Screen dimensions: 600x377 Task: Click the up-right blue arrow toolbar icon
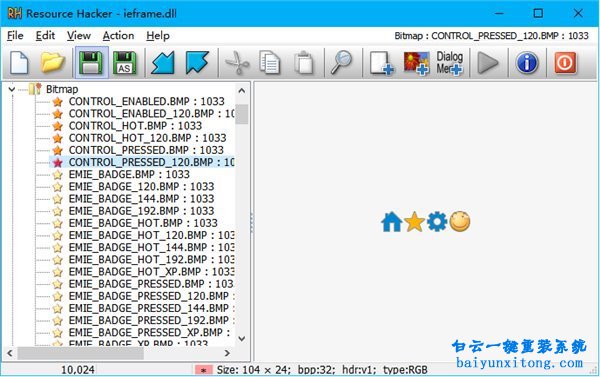tap(197, 63)
